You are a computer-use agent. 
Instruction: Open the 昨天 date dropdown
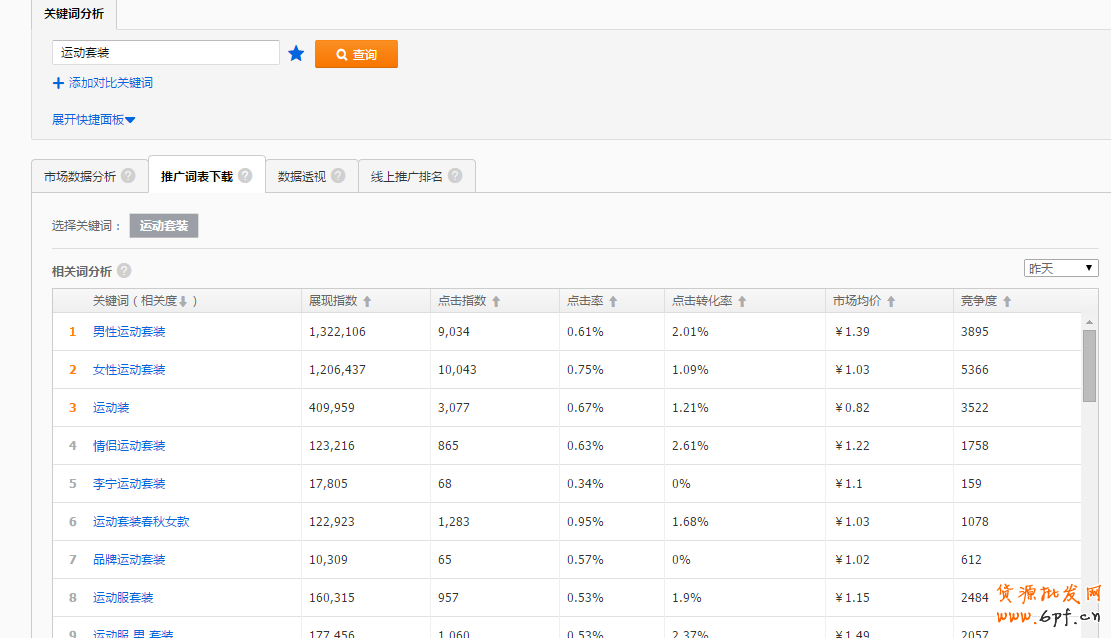(x=1060, y=268)
